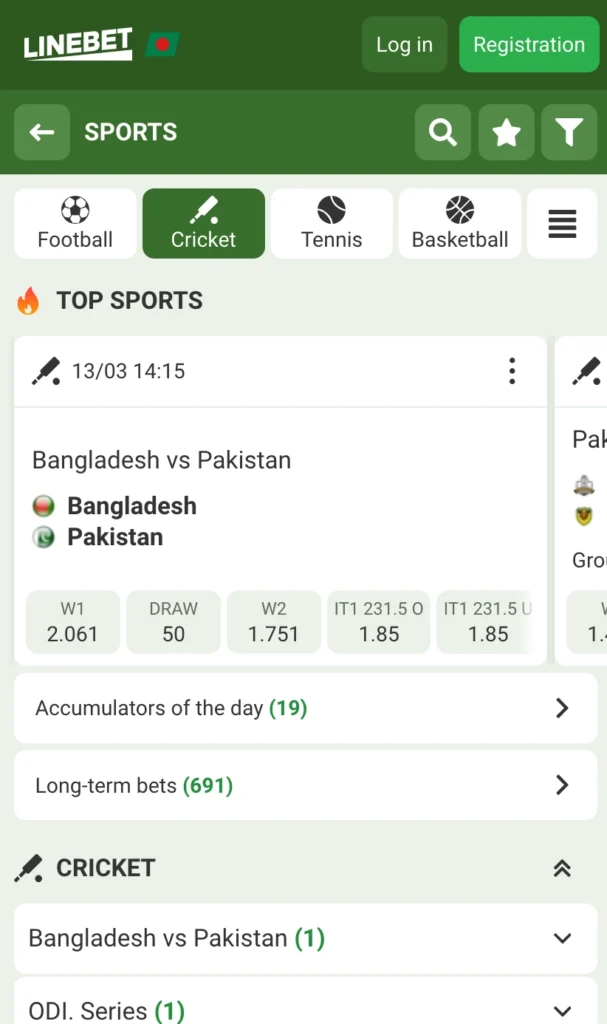The height and width of the screenshot is (1024, 607).
Task: Select the Tennis sport icon
Action: 331,223
